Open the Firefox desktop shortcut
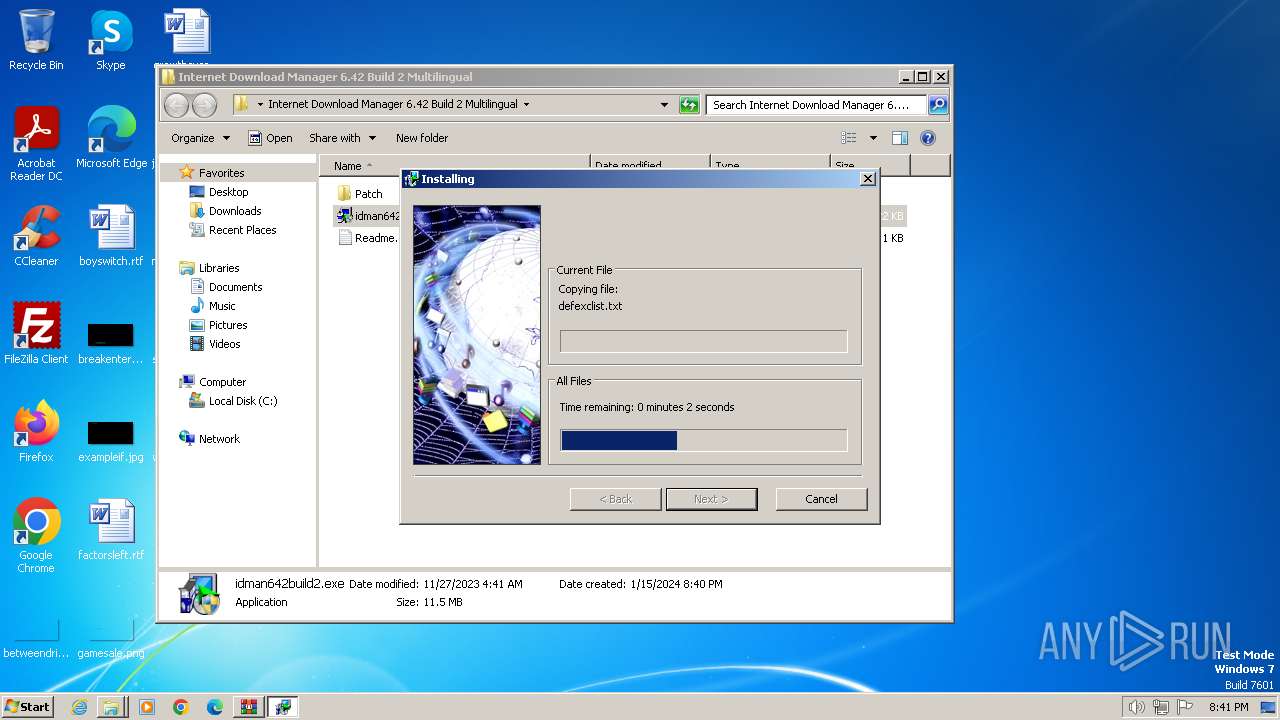 (36, 432)
